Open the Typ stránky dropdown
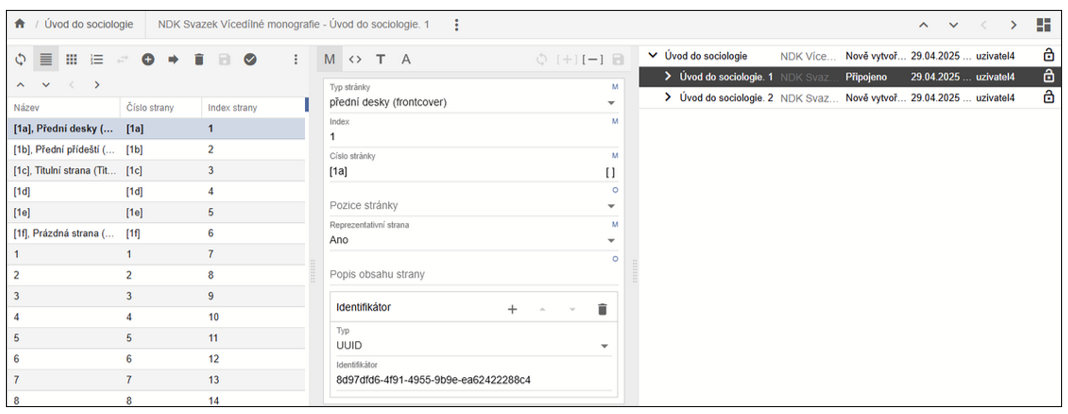 point(610,102)
